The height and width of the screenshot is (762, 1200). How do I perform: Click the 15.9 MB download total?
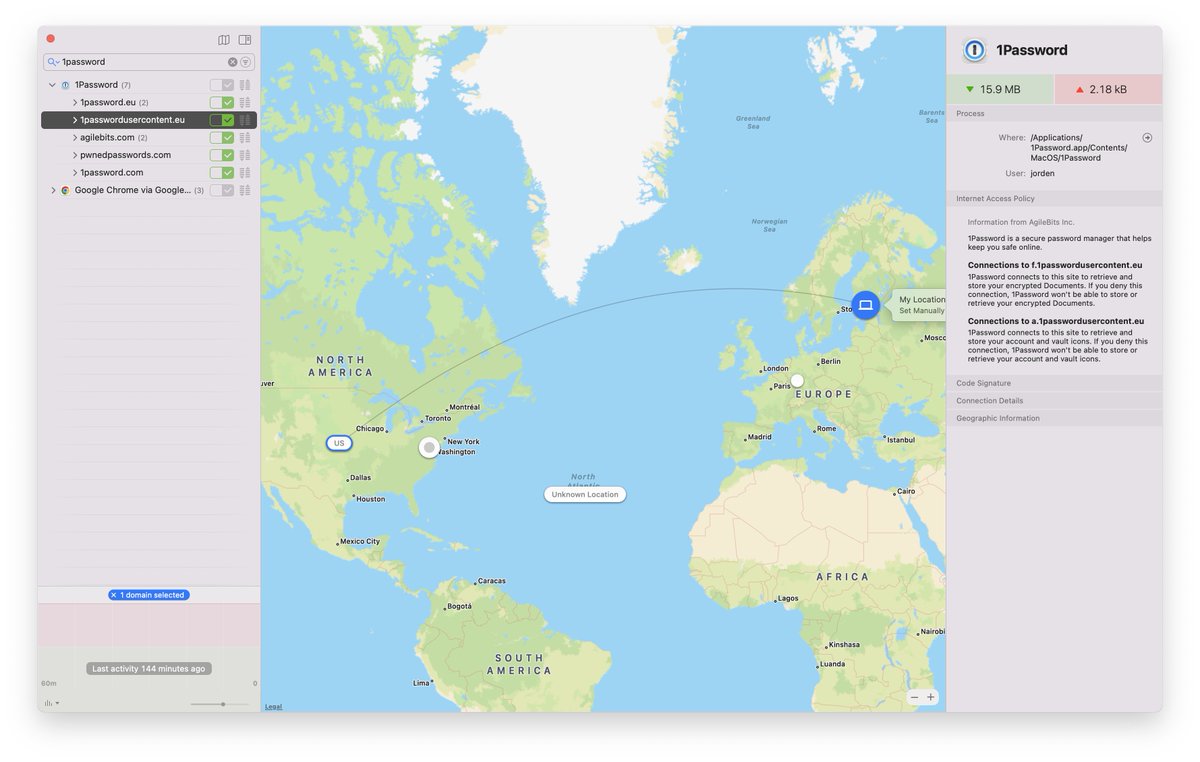point(1000,89)
